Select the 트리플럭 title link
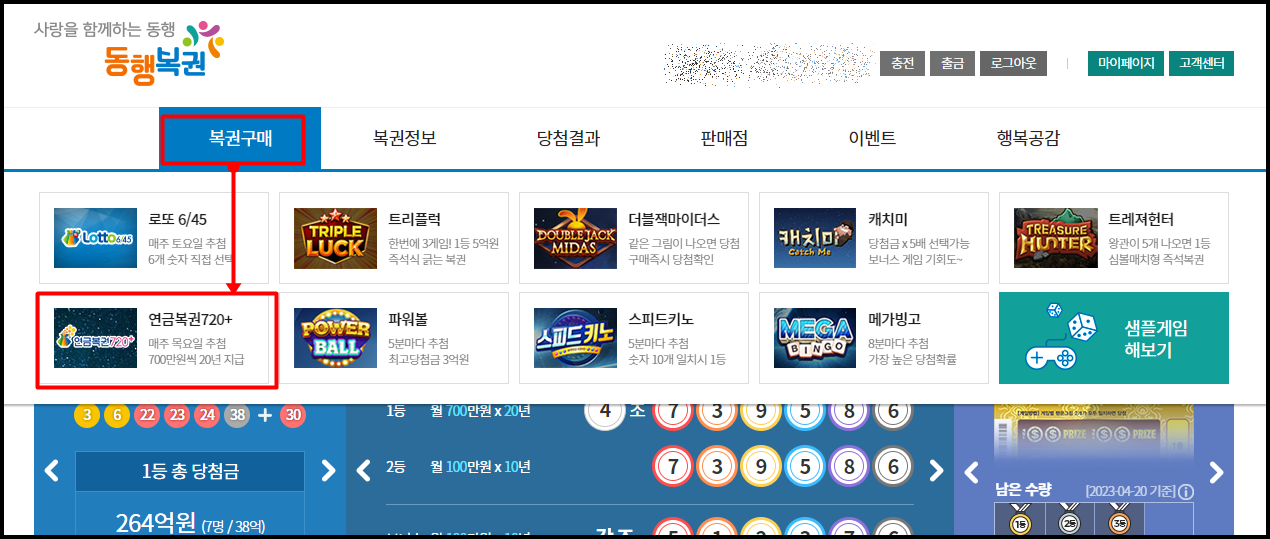1270x539 pixels. click(x=414, y=219)
